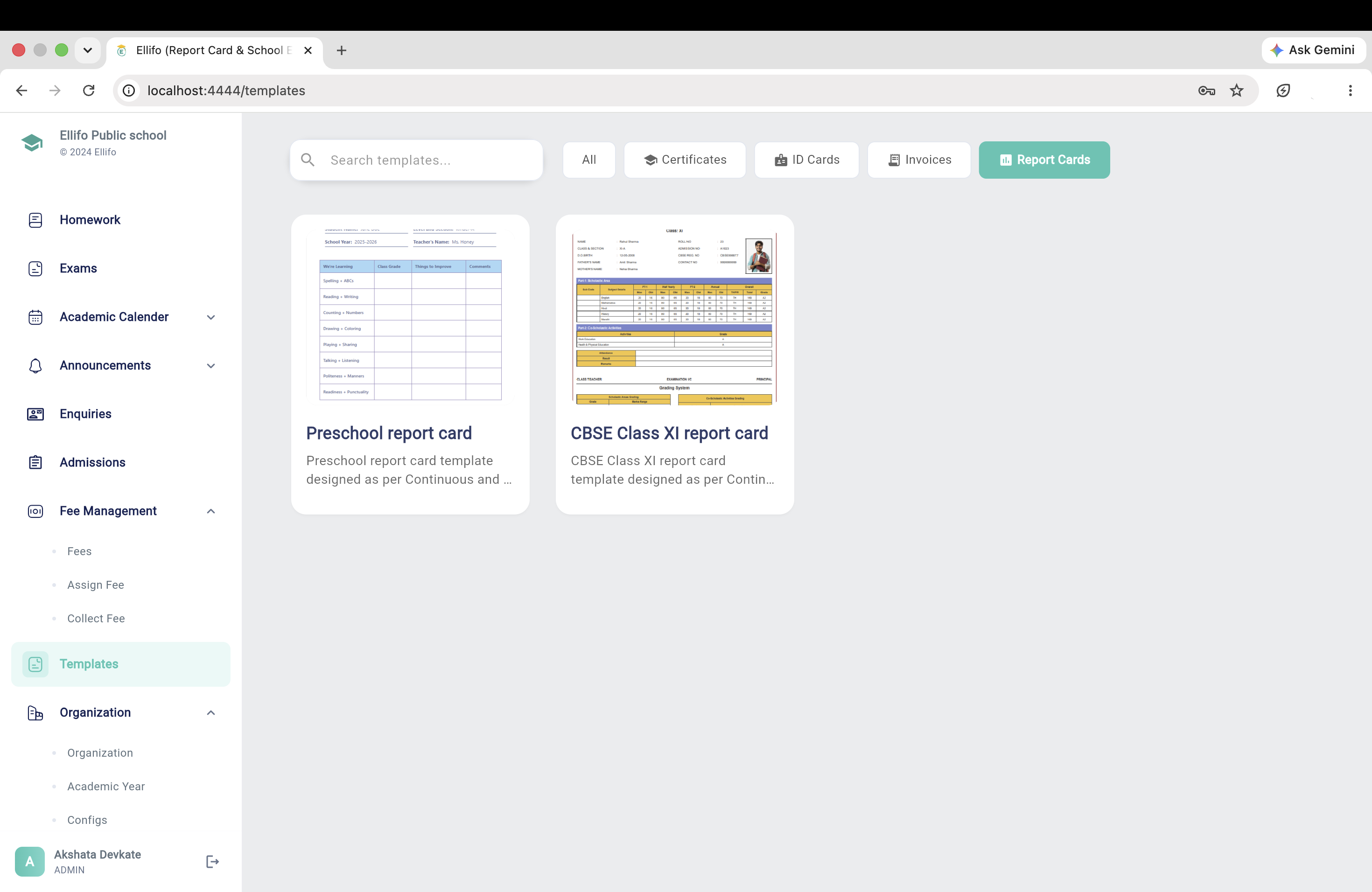Screen dimensions: 1372x892
Task: Click the CBSE Class XI report card title
Action: point(669,433)
